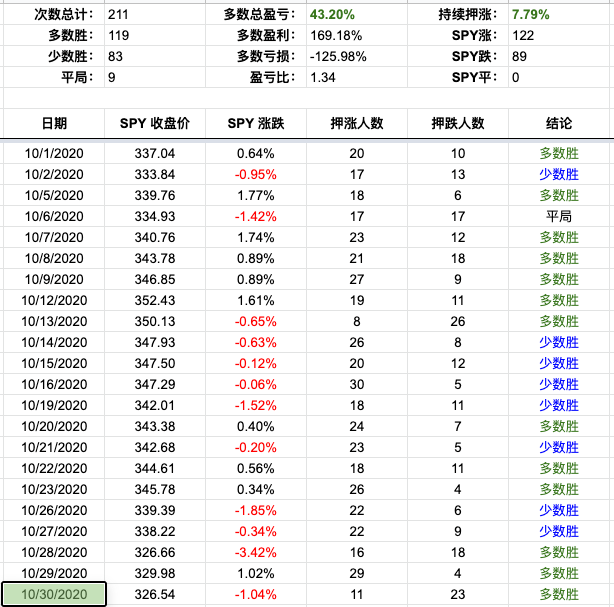Click the -0.65% change cell

tap(256, 322)
